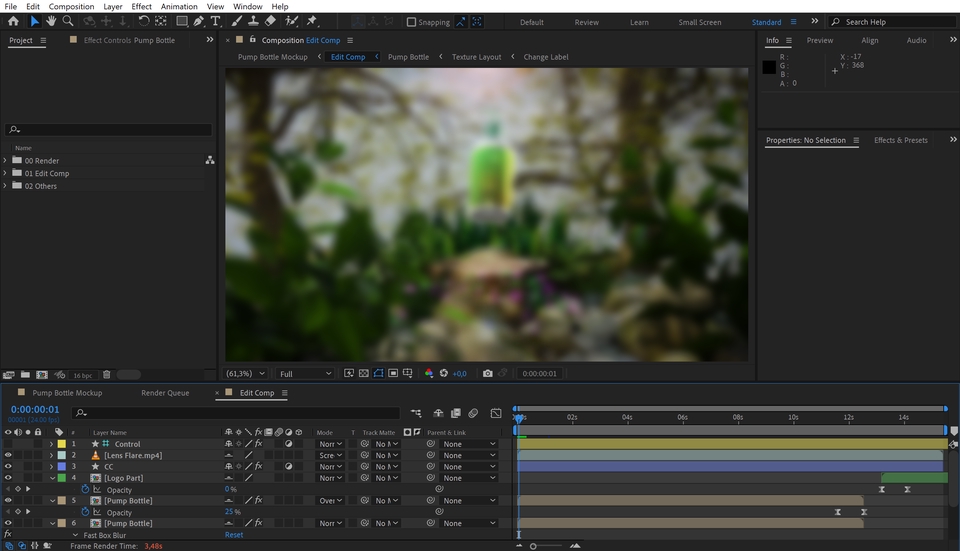This screenshot has width=960, height=551.
Task: Activate the Puppet Pin tool
Action: [312, 21]
